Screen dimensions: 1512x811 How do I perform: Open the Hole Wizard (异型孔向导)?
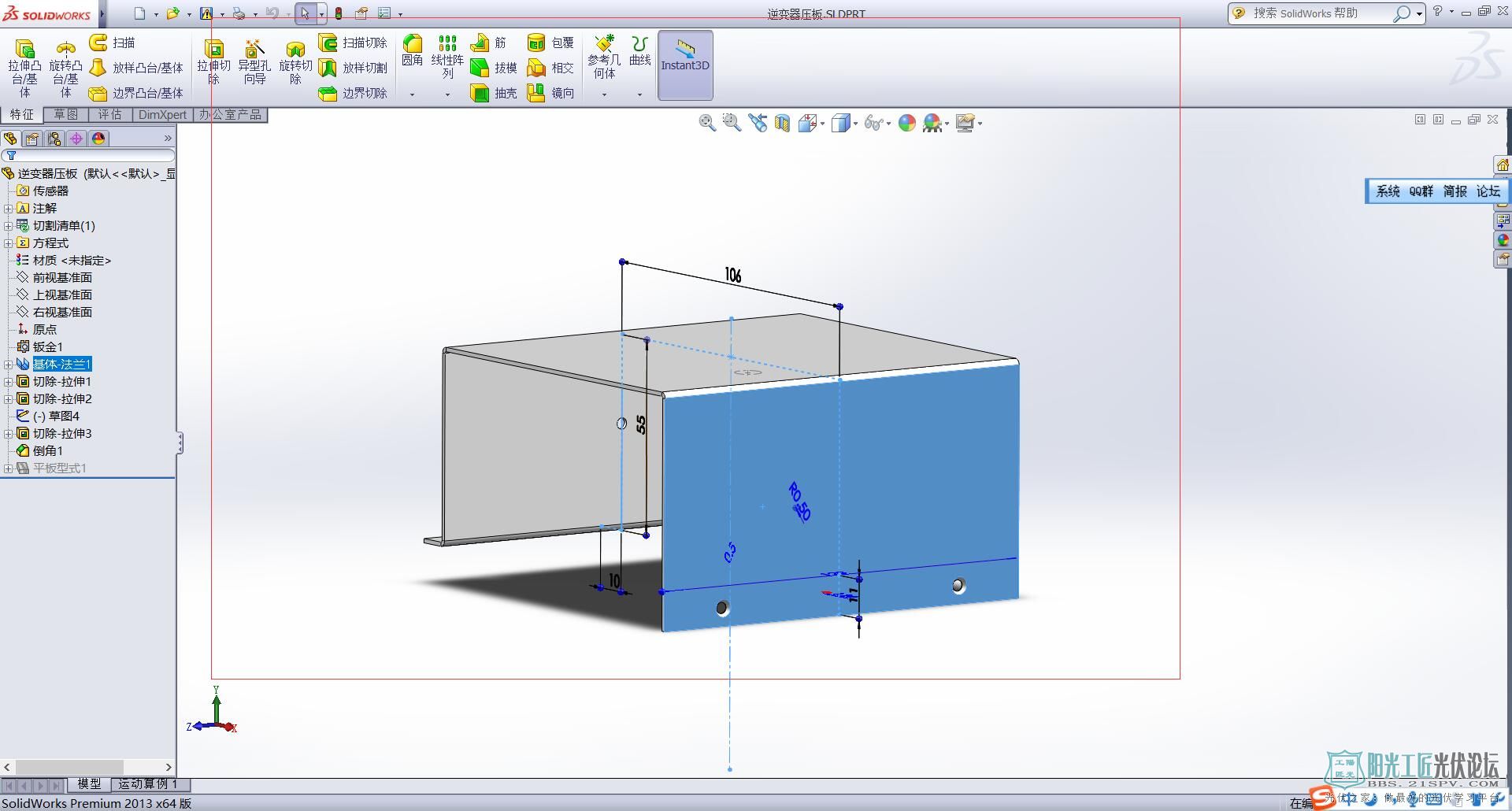pyautogui.click(x=254, y=61)
